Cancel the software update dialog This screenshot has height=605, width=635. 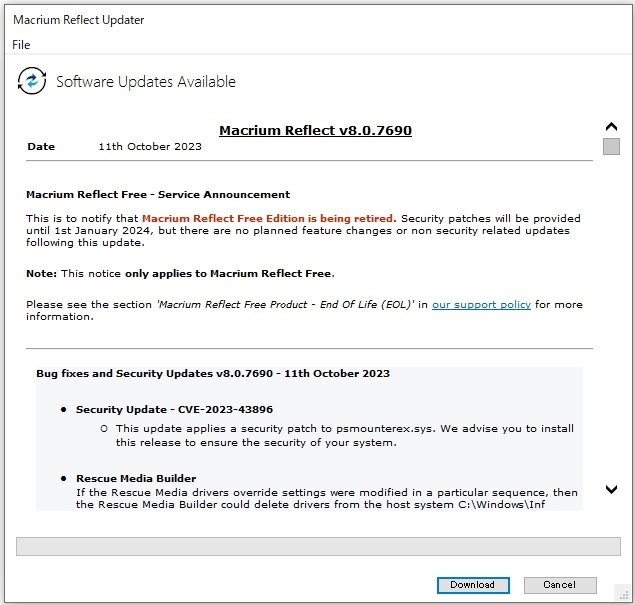(x=560, y=585)
